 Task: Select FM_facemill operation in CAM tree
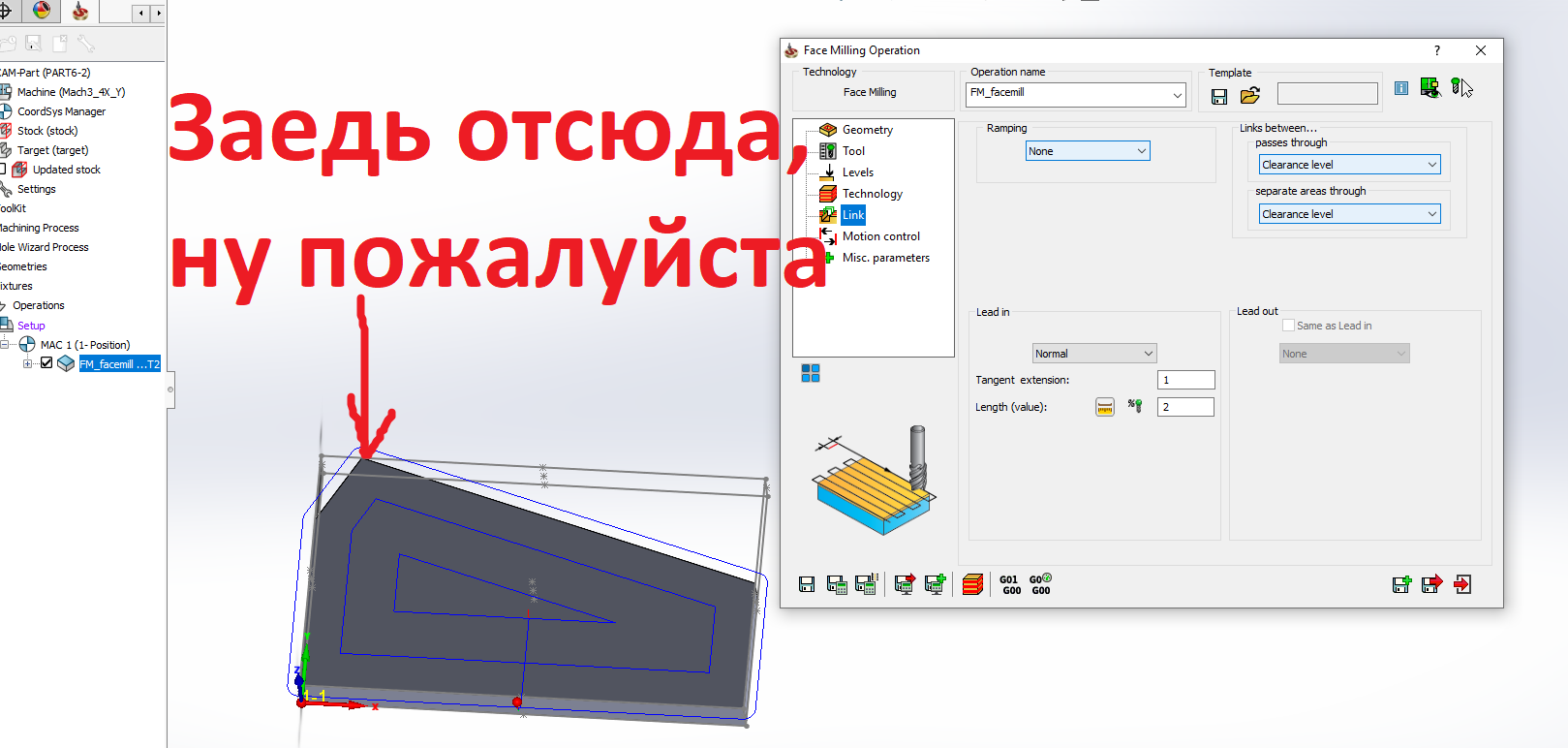pos(119,364)
